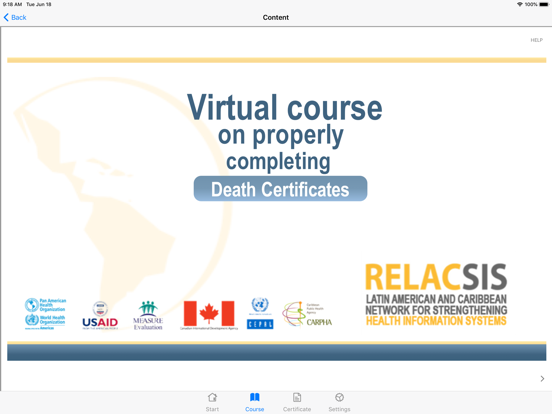The width and height of the screenshot is (552, 414).
Task: Open the Certificate tab
Action: point(297,402)
